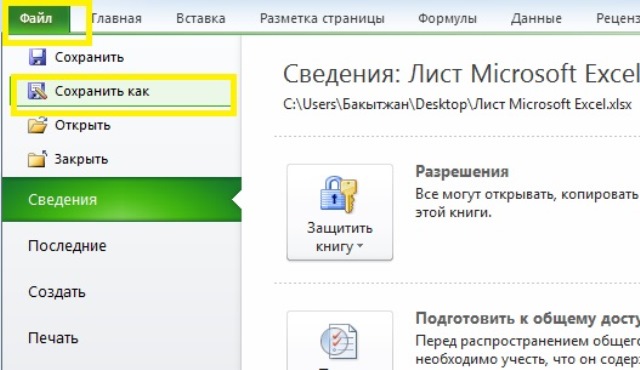
Task: Open the Разметка страницы tab
Action: (x=322, y=19)
